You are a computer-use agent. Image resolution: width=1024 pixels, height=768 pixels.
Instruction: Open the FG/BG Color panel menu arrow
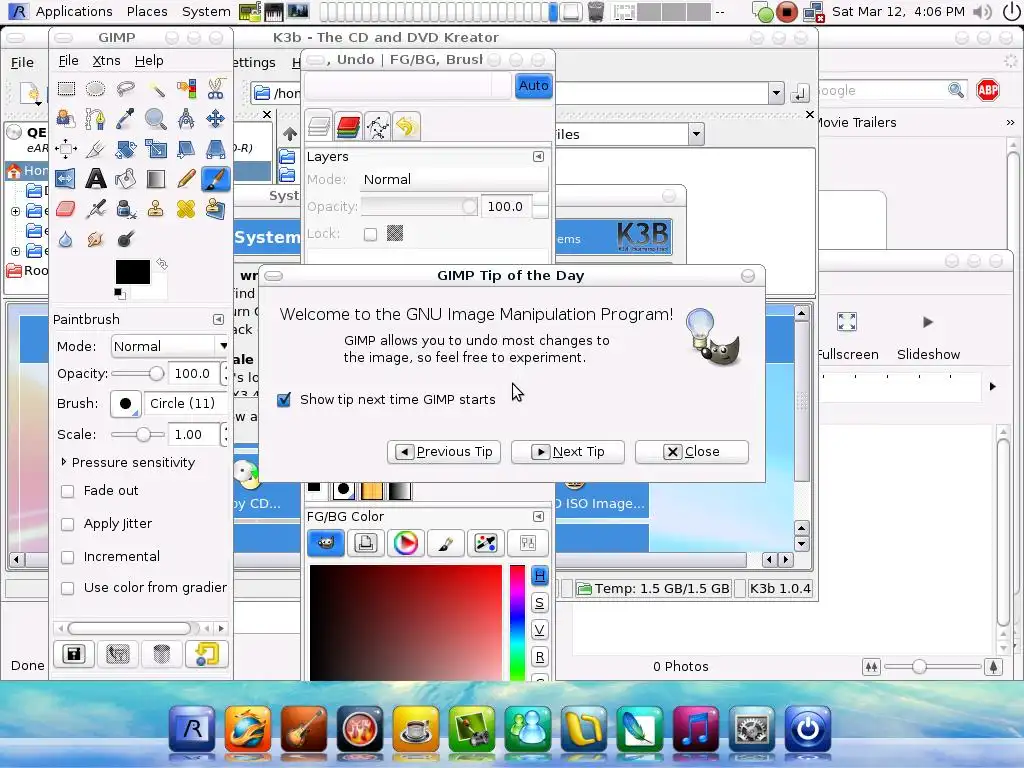pos(538,517)
